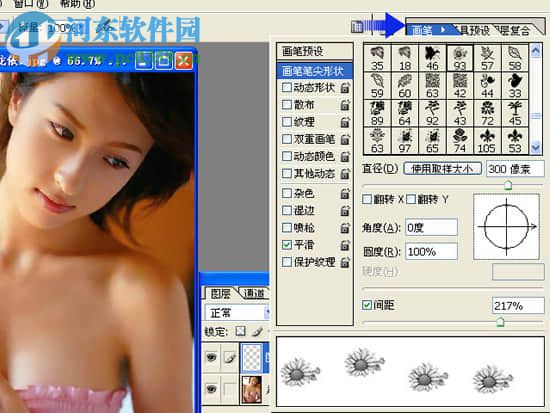Click the 角度 angle field showing 0度
This screenshot has height=413, width=550.
point(431,227)
